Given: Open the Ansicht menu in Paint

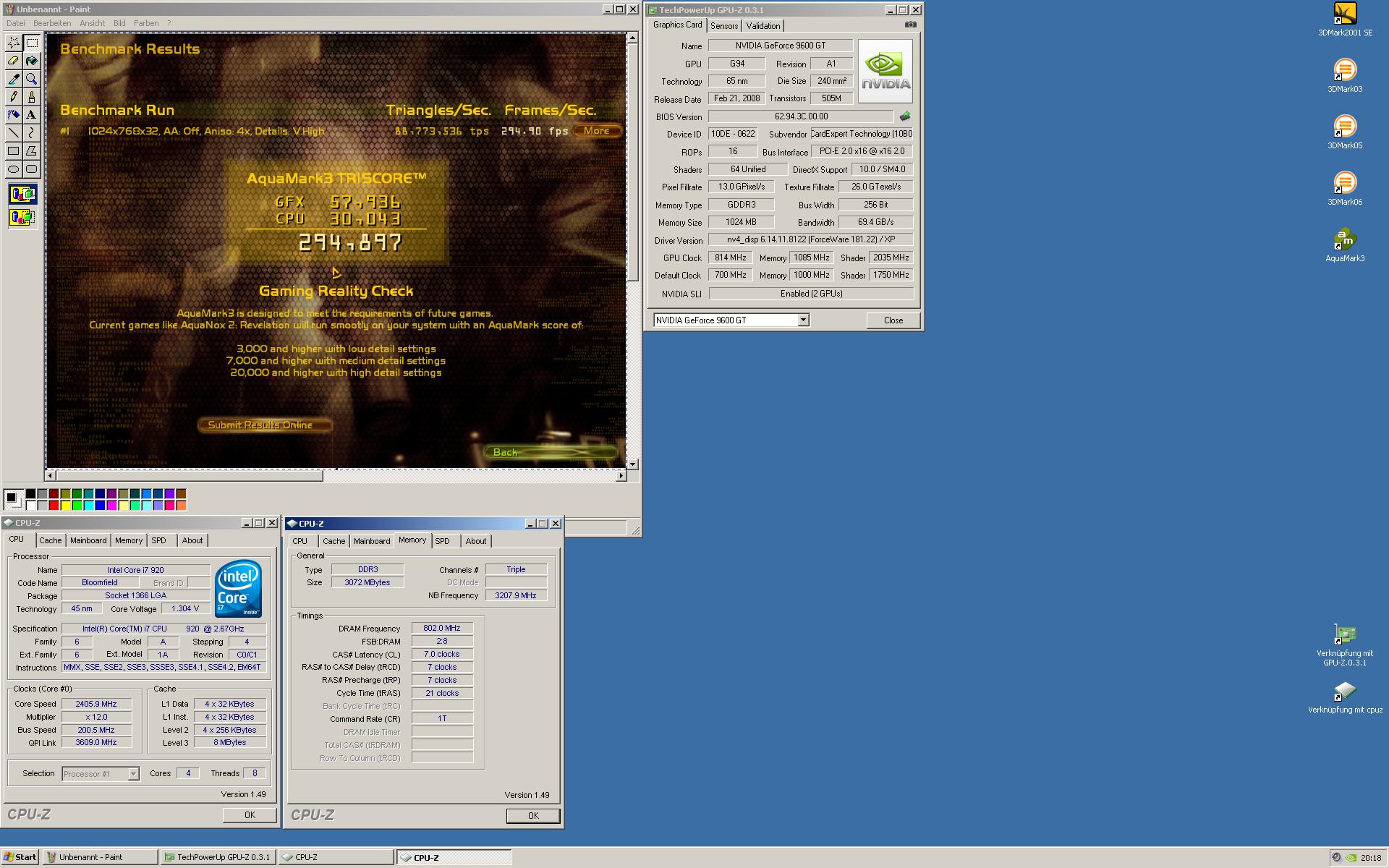Looking at the screenshot, I should (93, 23).
